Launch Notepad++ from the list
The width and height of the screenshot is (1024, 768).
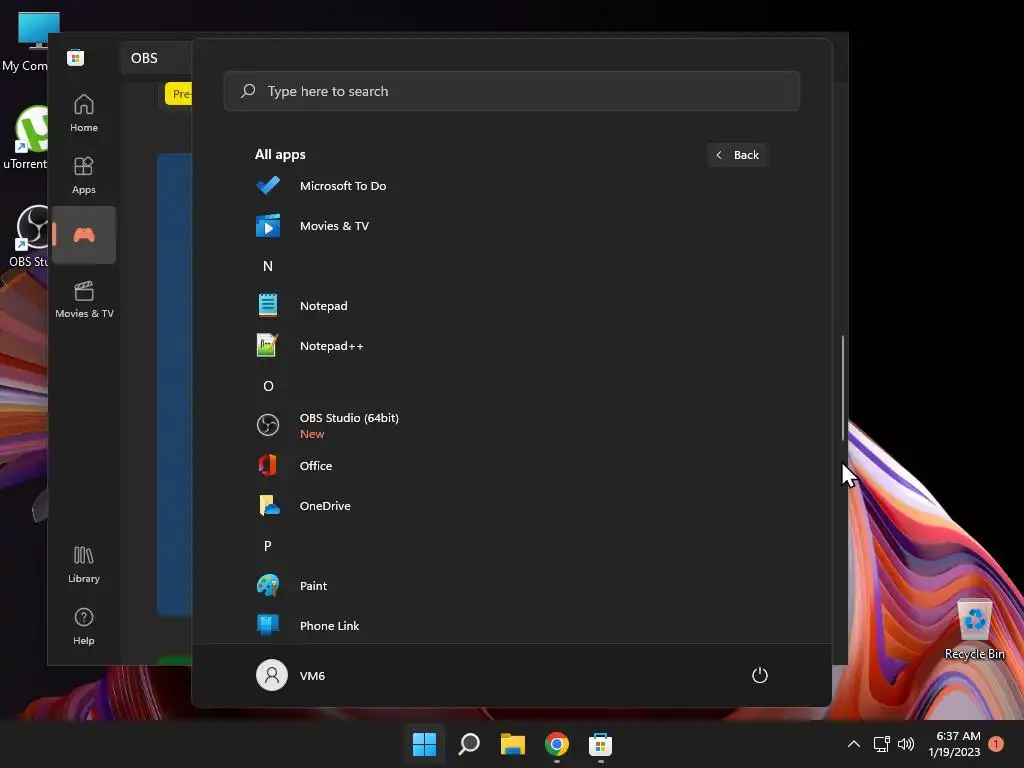[331, 346]
